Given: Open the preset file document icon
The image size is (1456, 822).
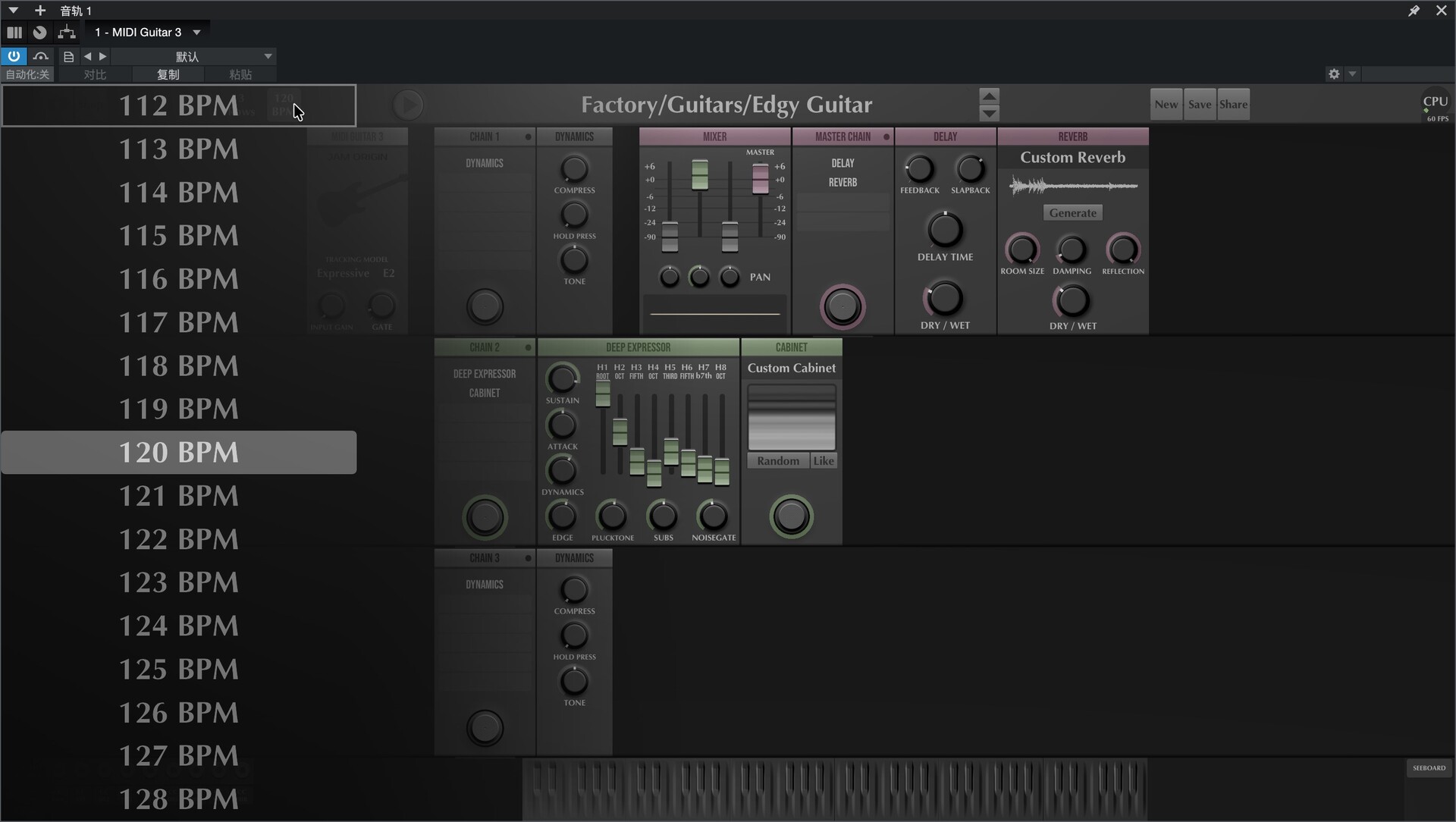Looking at the screenshot, I should [68, 56].
